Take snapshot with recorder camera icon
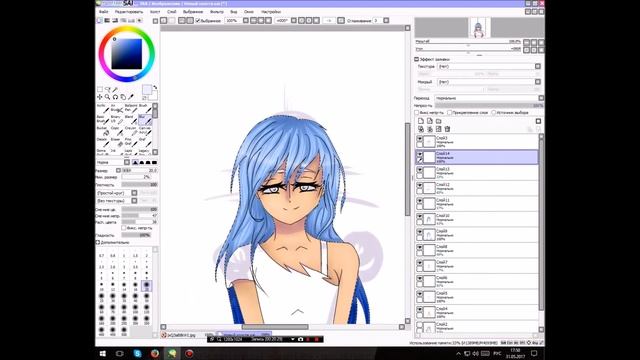Viewport: 640px width, 360px height. (x=301, y=339)
